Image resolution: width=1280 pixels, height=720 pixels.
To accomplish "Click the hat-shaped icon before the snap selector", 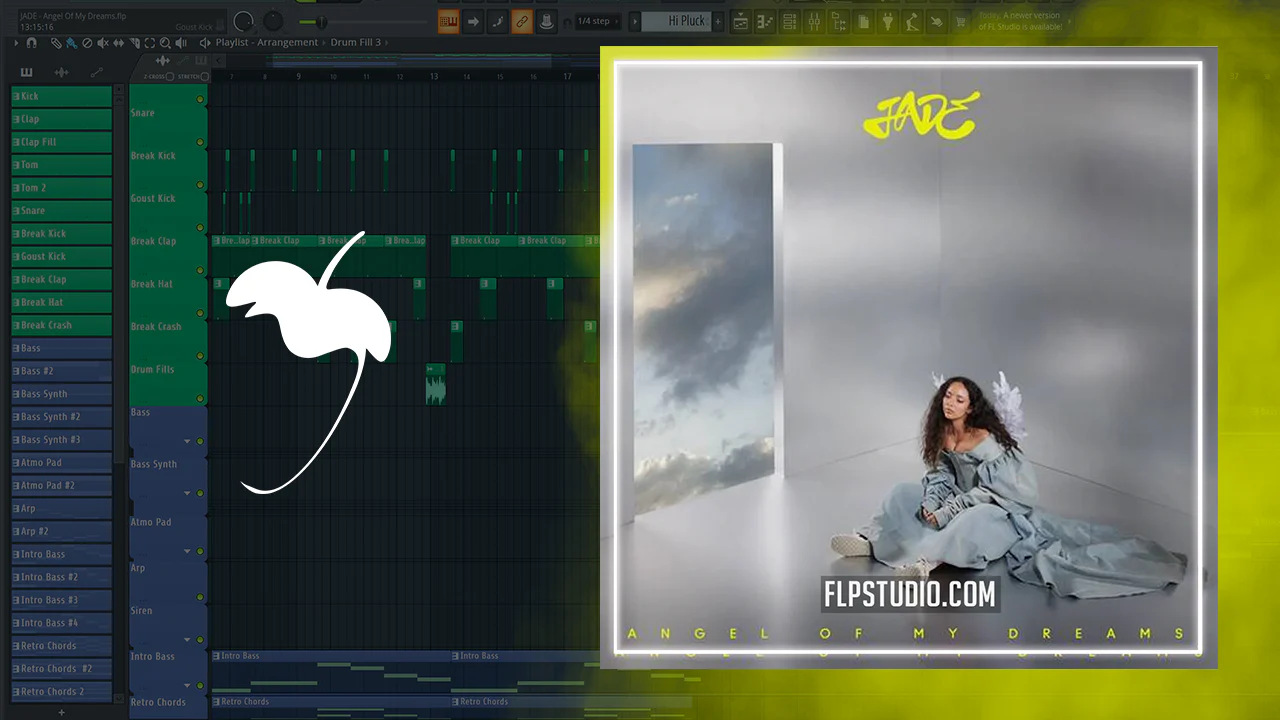I will coord(546,21).
